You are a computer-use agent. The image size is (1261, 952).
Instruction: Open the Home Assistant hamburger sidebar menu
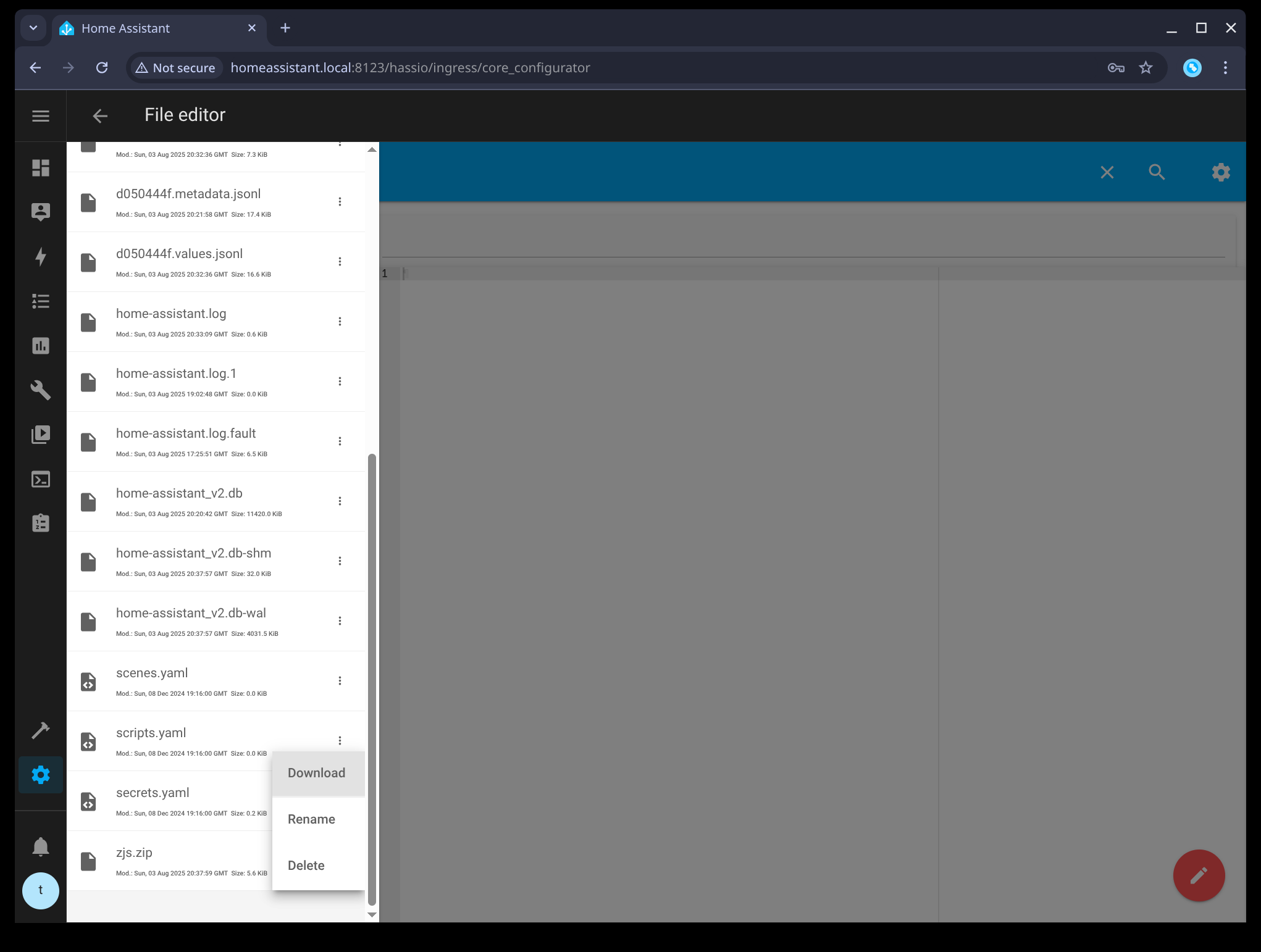click(x=41, y=116)
